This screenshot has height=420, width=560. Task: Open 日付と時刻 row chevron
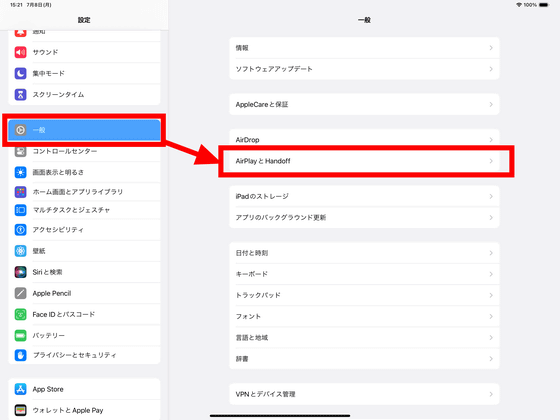click(x=491, y=253)
